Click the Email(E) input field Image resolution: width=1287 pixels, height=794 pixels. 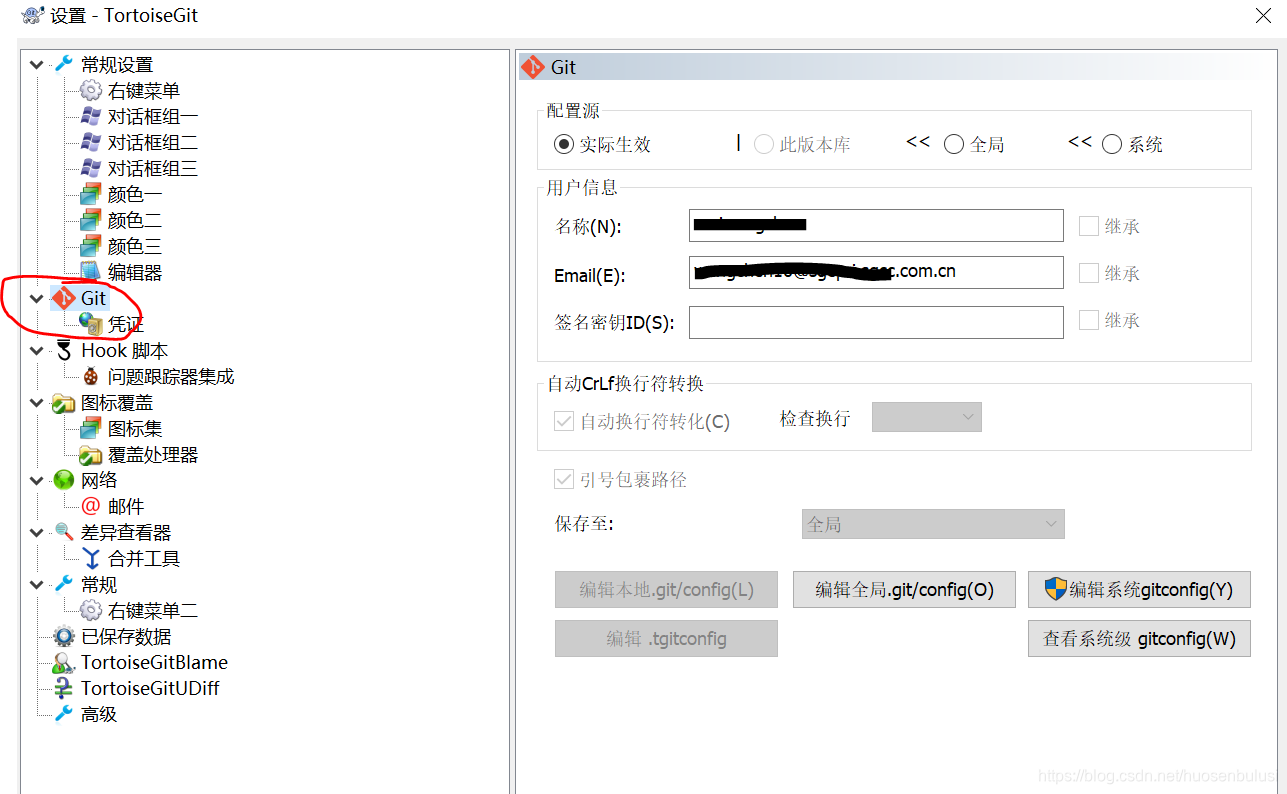click(x=876, y=272)
